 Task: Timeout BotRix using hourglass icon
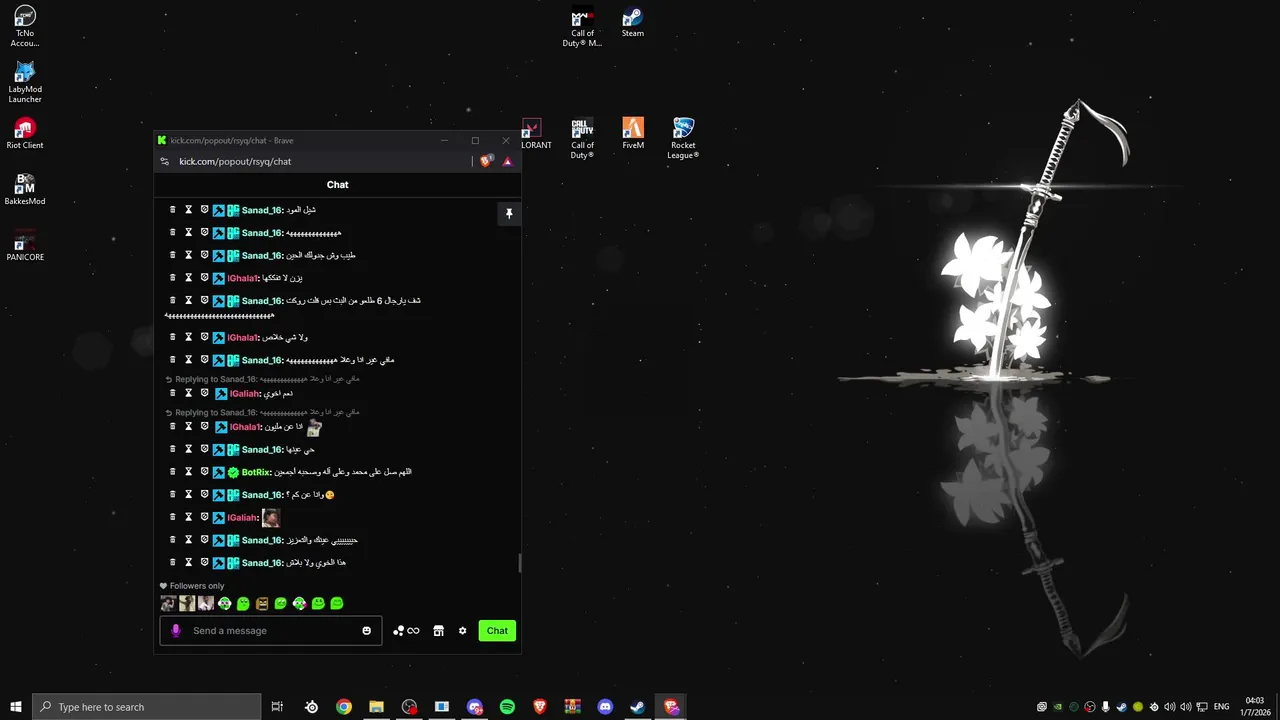(x=188, y=472)
